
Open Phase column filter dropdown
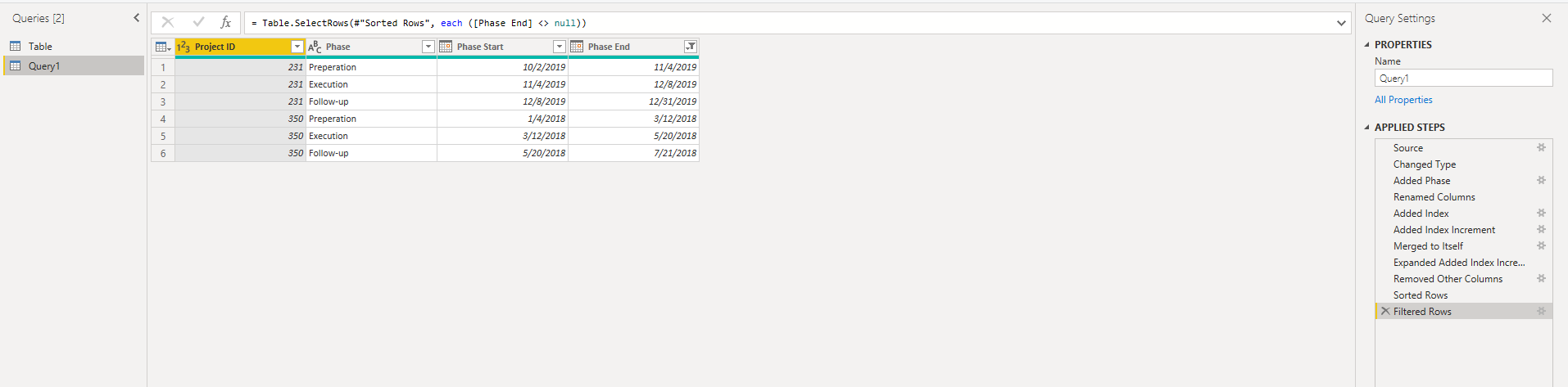pos(428,47)
